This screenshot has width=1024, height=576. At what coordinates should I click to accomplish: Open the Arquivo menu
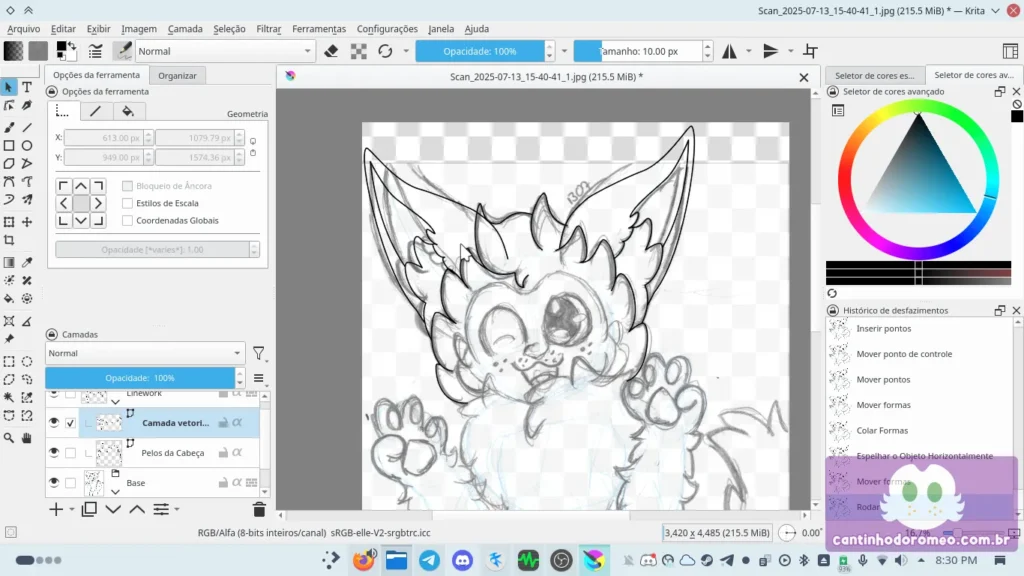point(24,29)
